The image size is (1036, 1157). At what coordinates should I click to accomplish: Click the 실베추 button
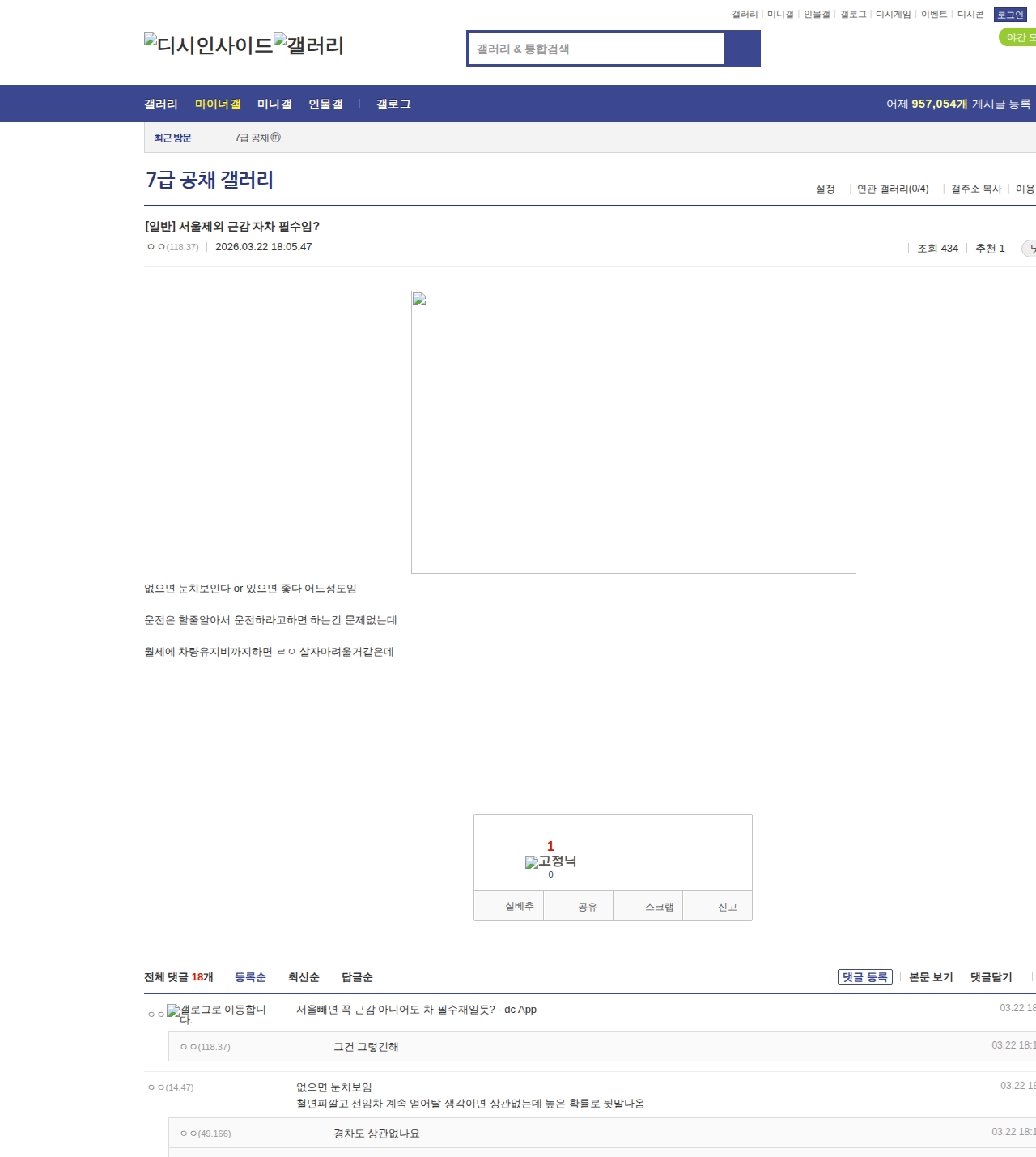pyautogui.click(x=508, y=906)
